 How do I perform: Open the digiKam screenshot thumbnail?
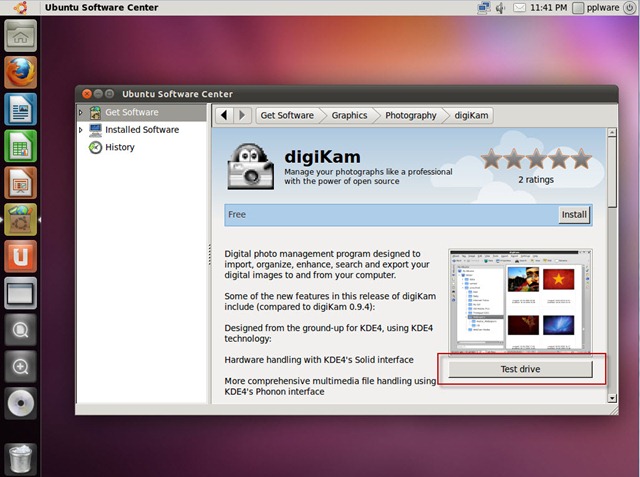point(520,301)
